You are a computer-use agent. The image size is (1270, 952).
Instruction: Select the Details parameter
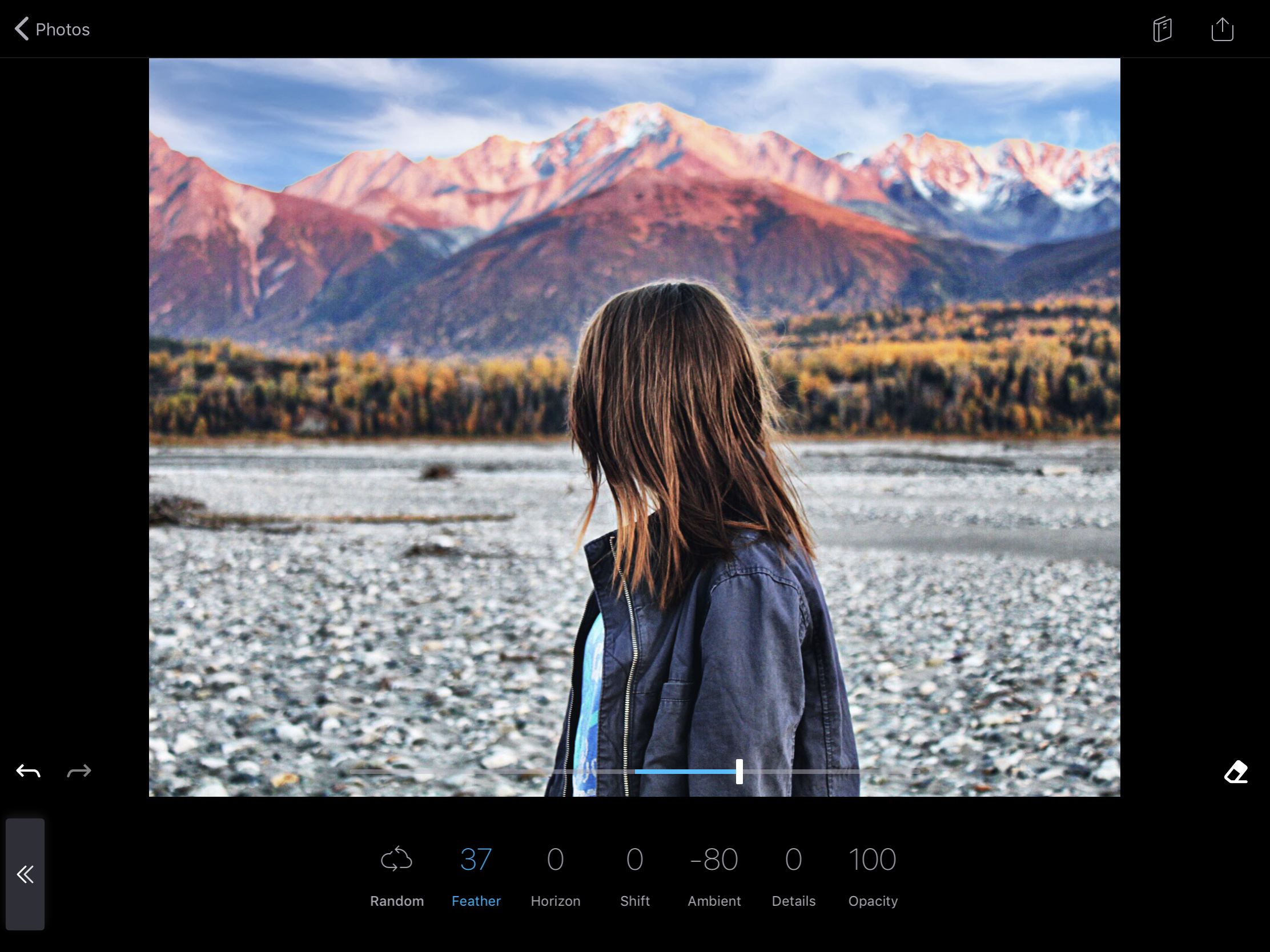pyautogui.click(x=793, y=901)
